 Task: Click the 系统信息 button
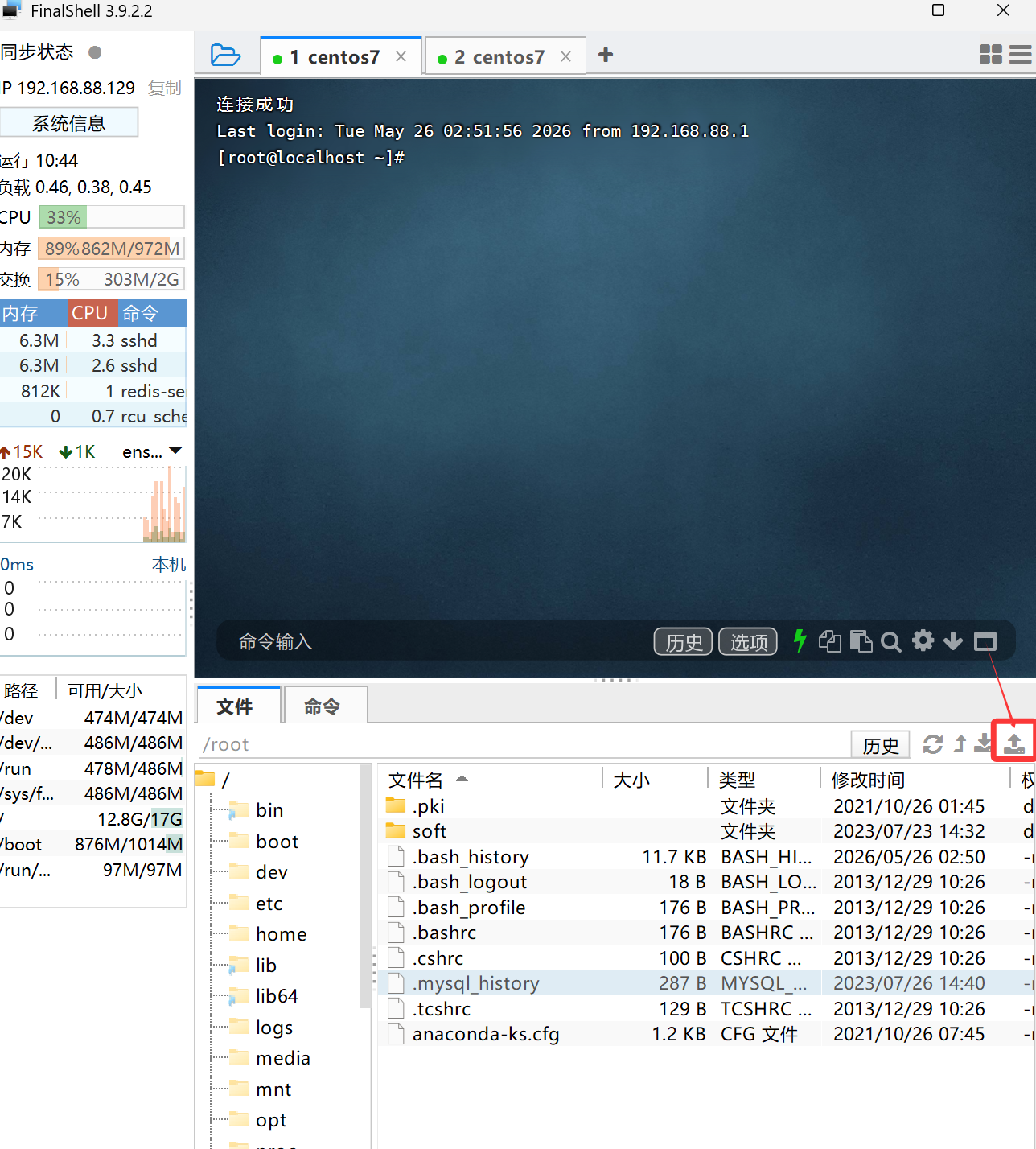click(x=69, y=123)
